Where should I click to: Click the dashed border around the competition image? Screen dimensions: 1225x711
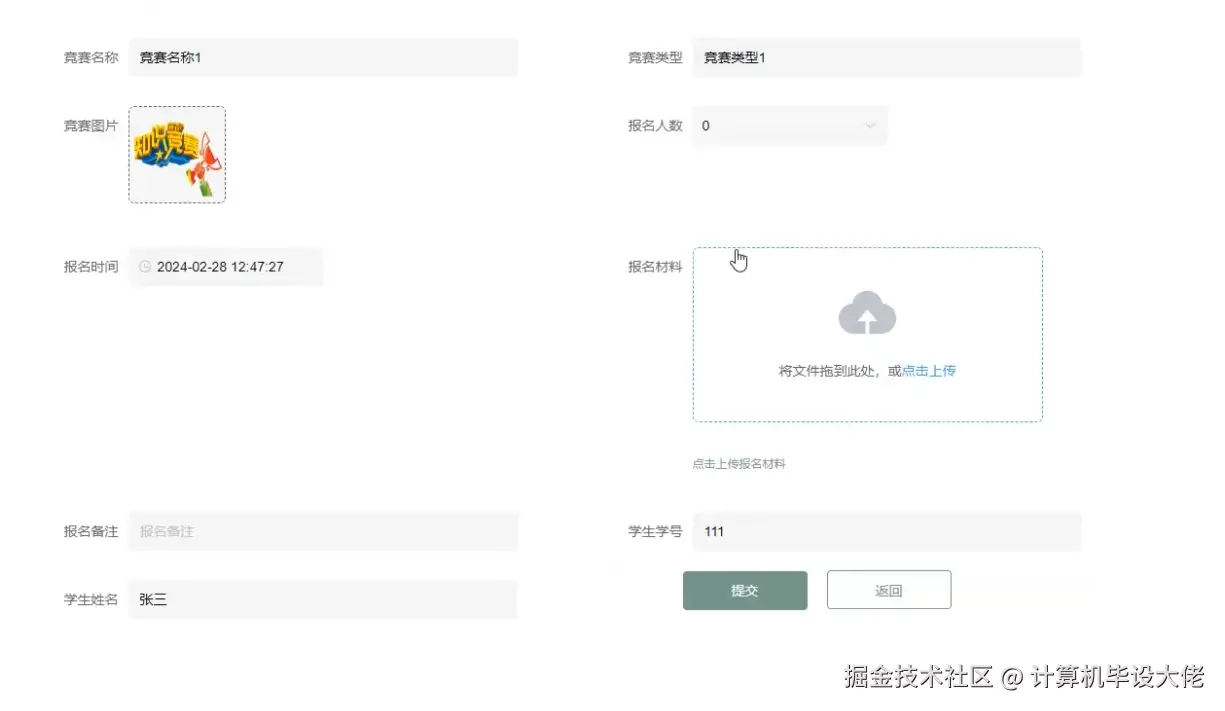pos(177,109)
